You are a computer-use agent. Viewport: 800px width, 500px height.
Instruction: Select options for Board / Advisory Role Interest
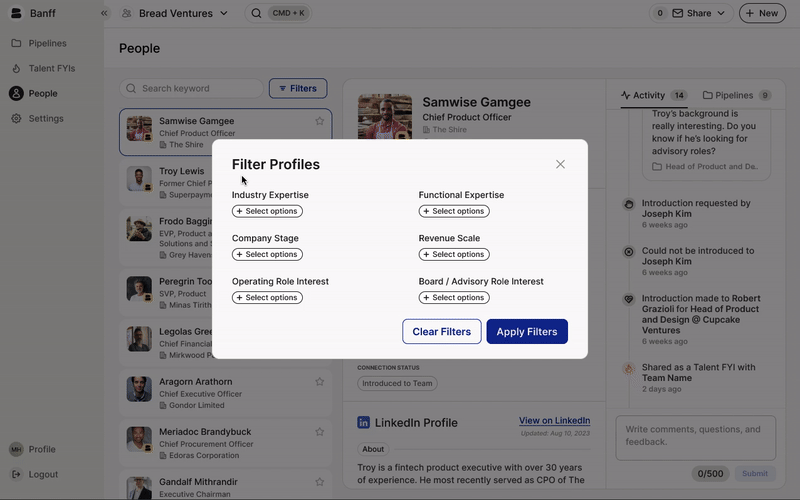coord(454,297)
